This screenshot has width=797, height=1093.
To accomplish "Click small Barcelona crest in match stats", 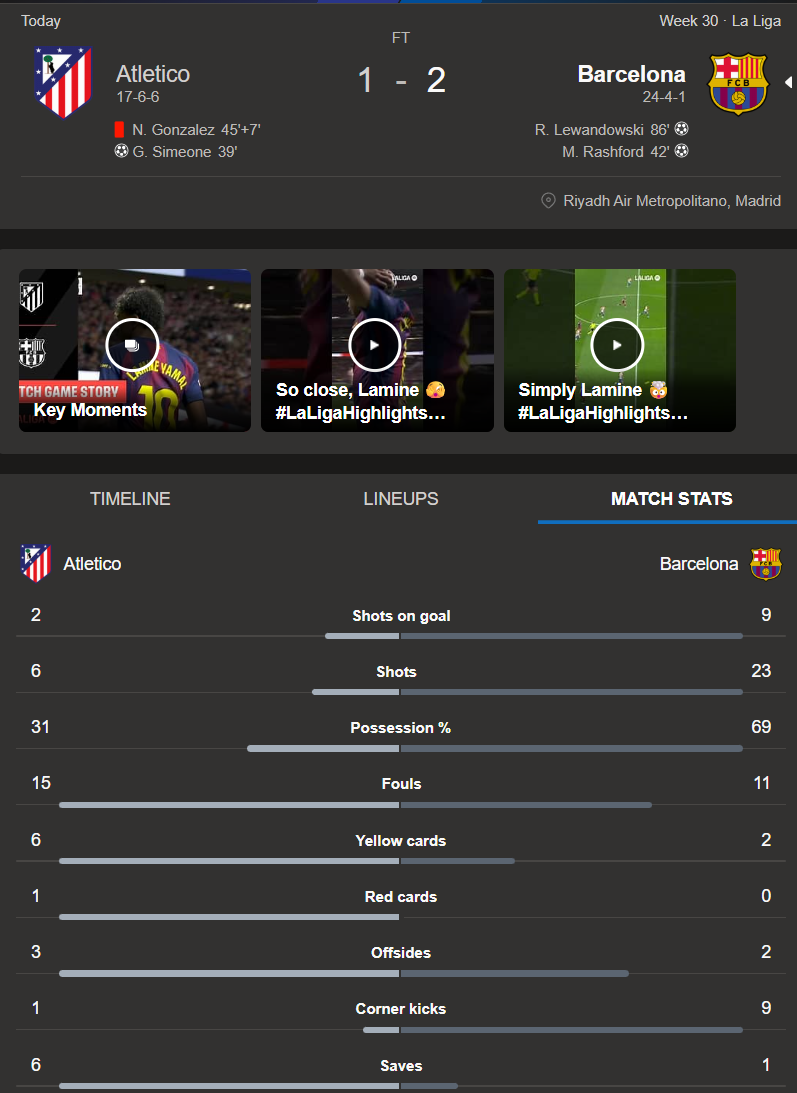I will (765, 563).
